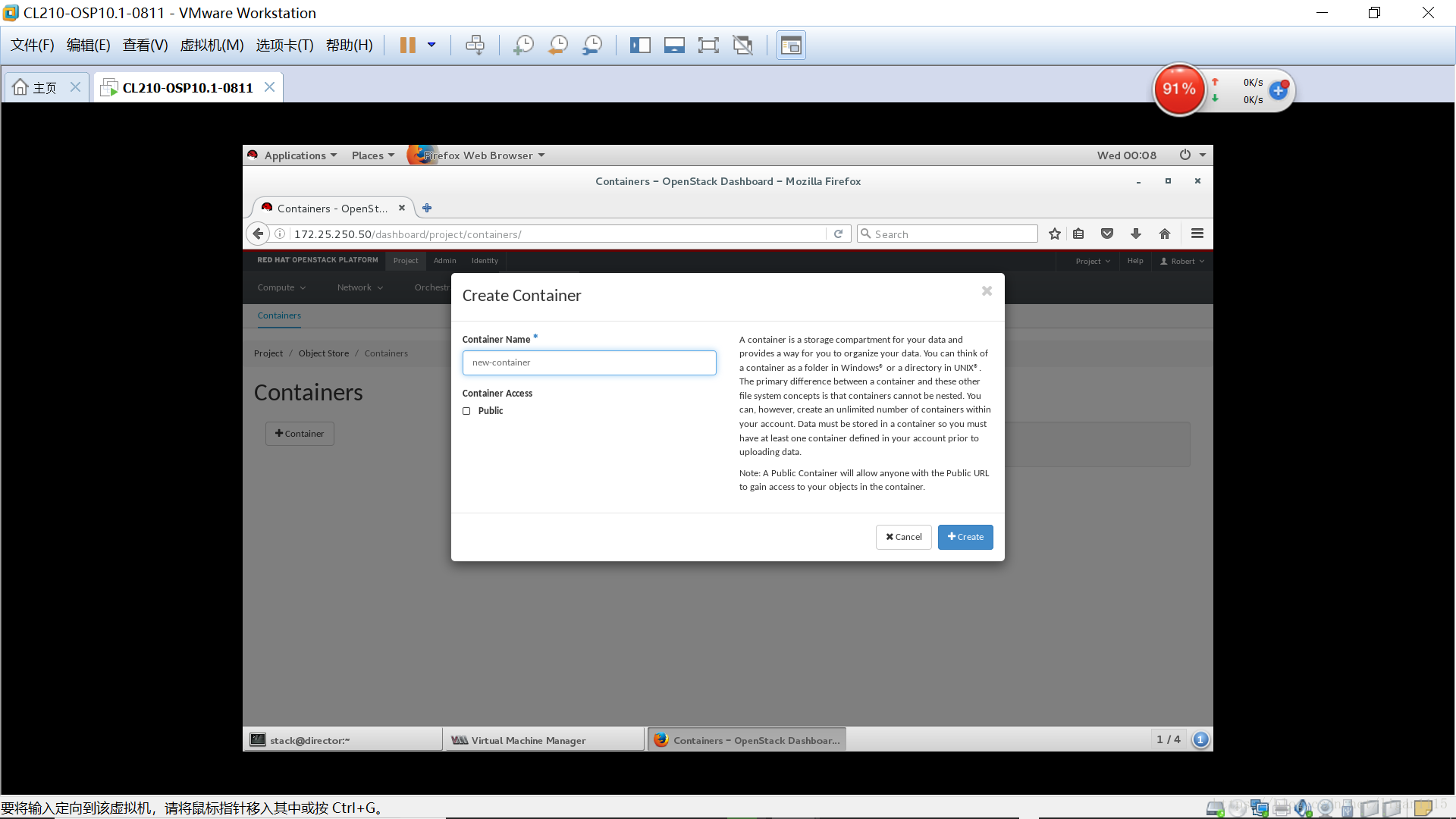Bookmark the Containers dashboard page
Image resolution: width=1456 pixels, height=819 pixels.
[x=1054, y=234]
